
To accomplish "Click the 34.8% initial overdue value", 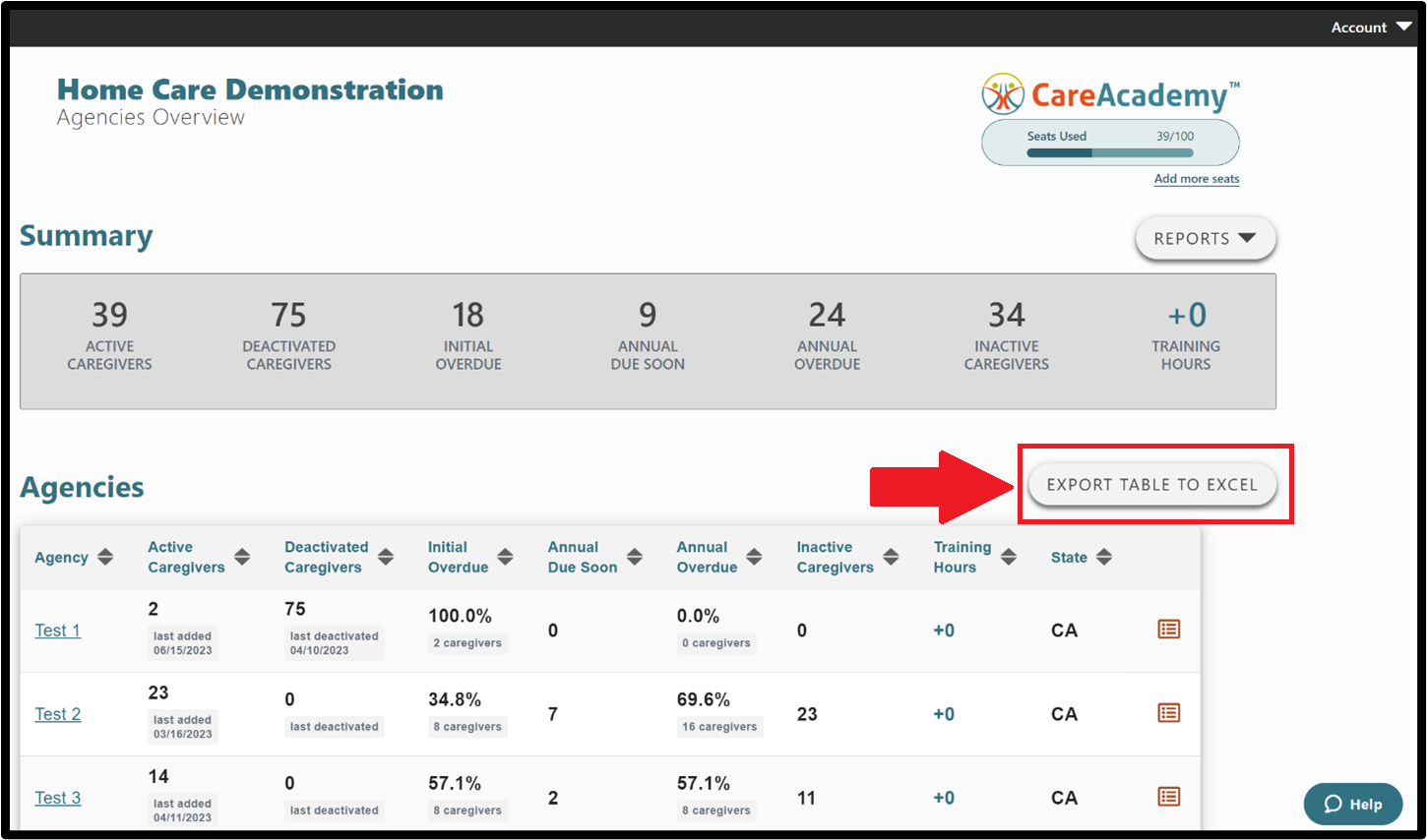I will click(455, 699).
